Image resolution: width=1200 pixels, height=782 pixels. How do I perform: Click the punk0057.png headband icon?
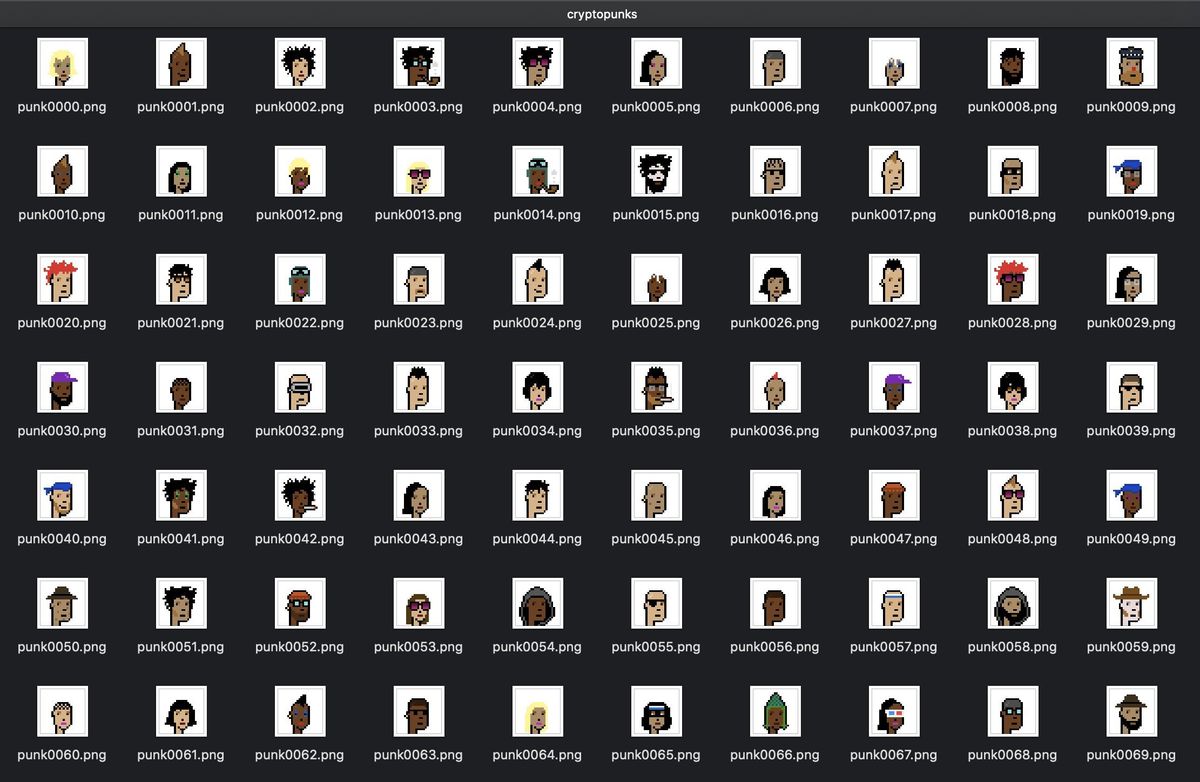[894, 603]
